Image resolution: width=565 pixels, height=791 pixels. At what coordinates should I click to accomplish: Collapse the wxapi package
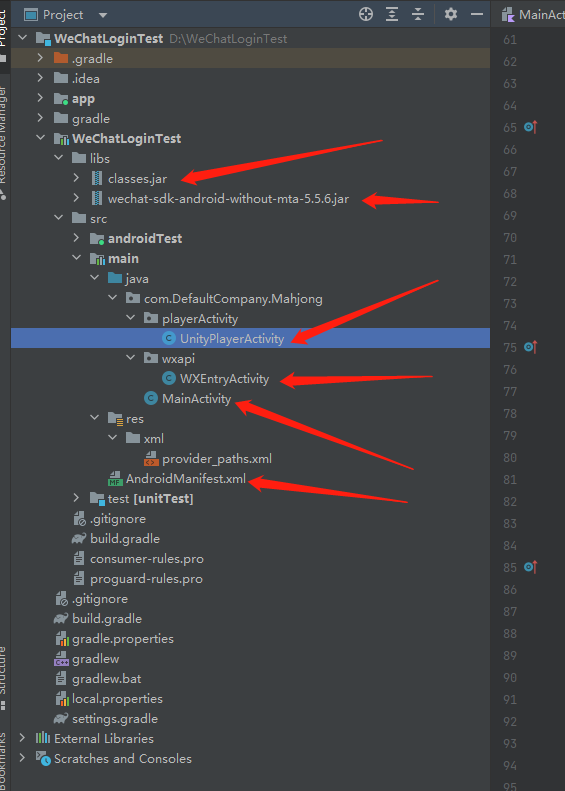click(131, 358)
